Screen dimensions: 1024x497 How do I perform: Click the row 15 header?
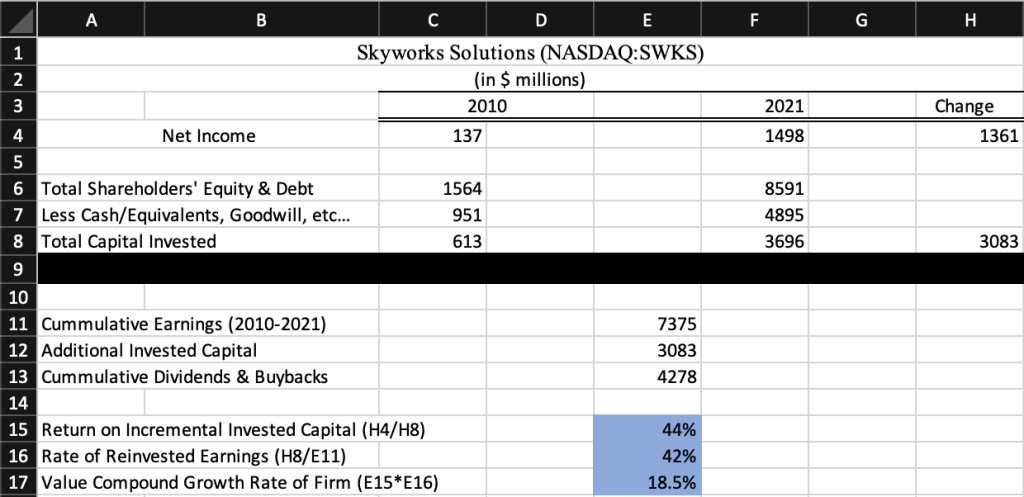[x=19, y=430]
